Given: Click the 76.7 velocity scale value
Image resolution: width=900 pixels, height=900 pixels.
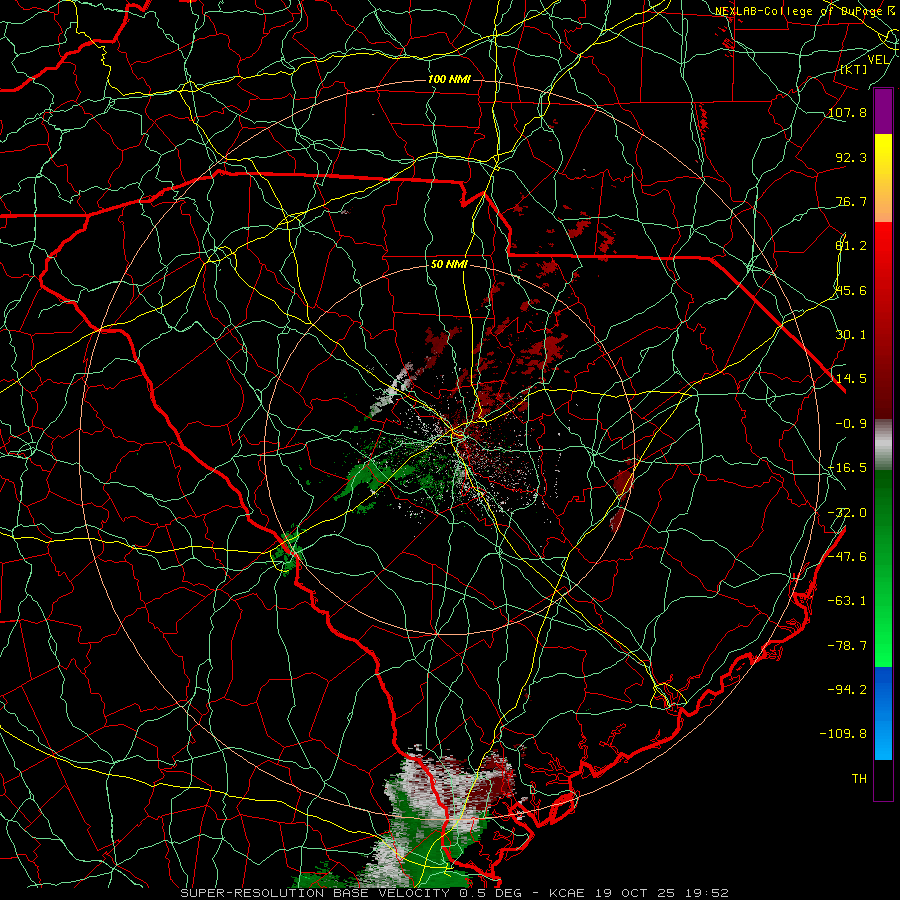Looking at the screenshot, I should tap(851, 201).
